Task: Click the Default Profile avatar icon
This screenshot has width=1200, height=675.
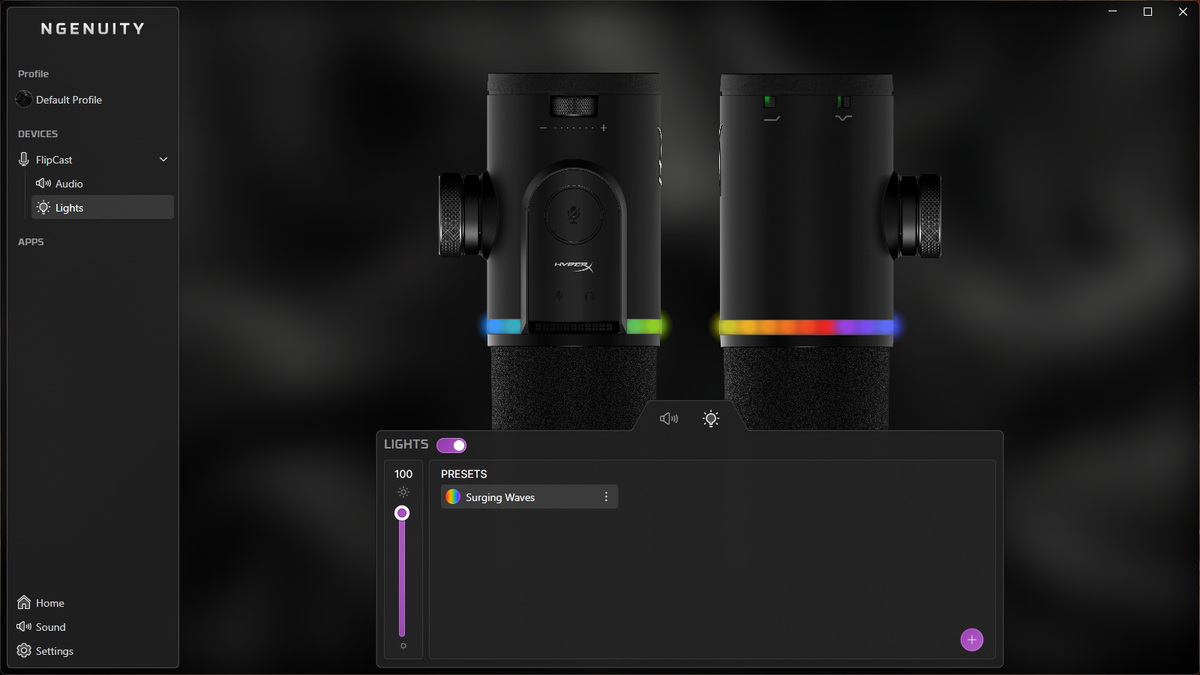Action: tap(24, 100)
